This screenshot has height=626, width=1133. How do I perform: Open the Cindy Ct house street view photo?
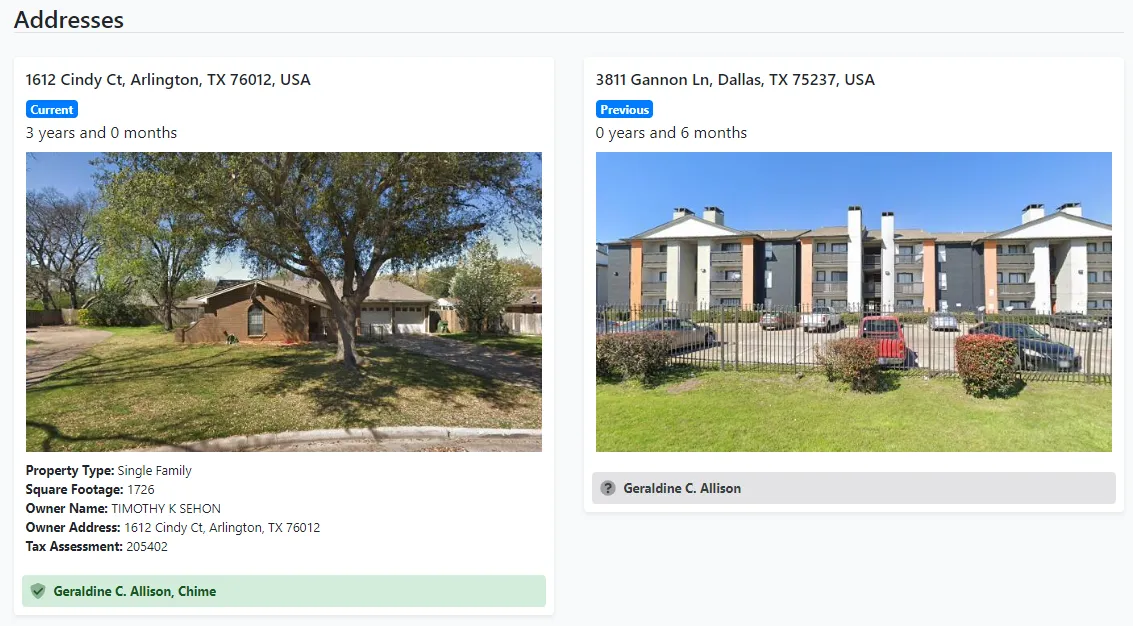[284, 301]
